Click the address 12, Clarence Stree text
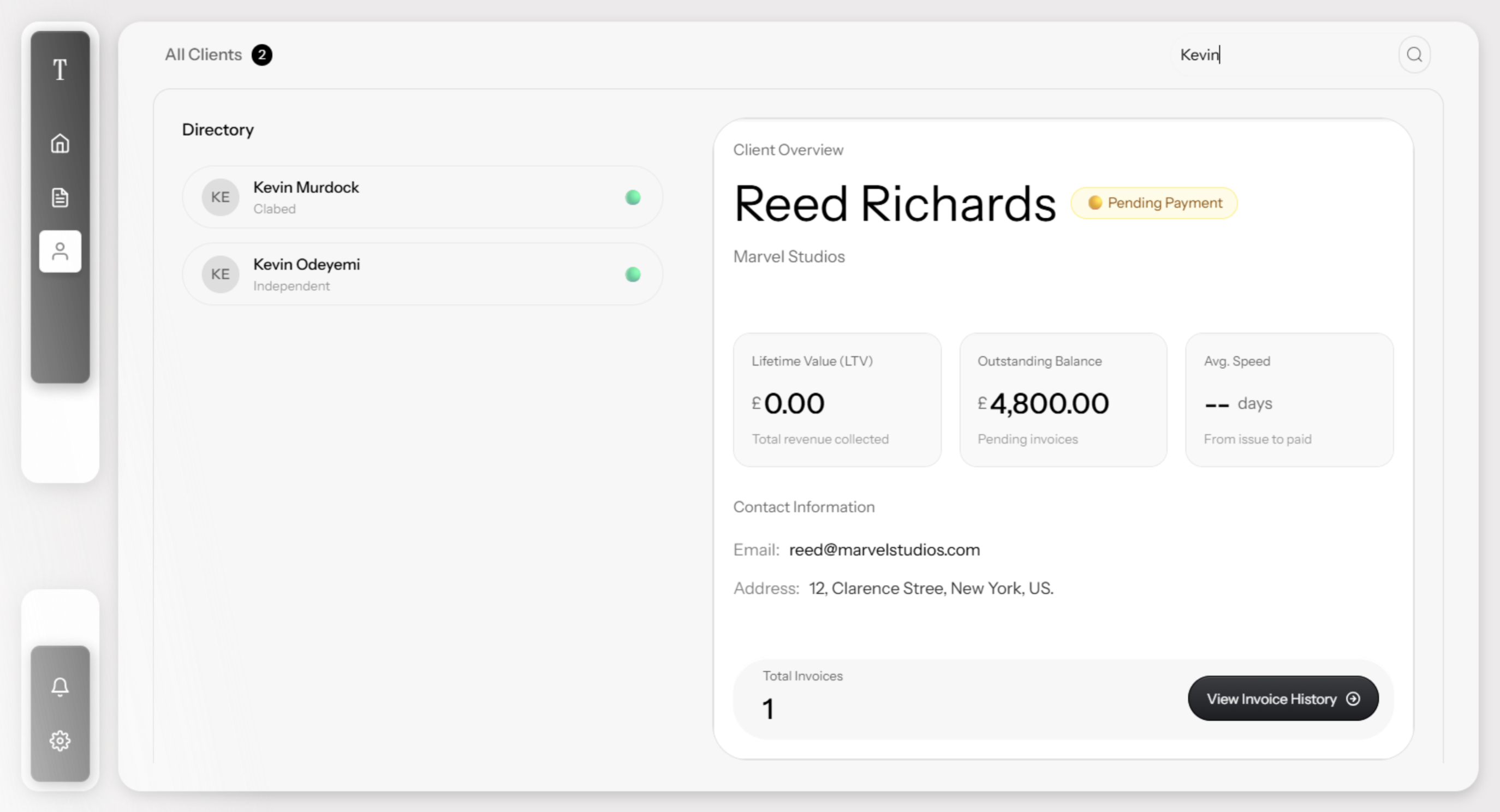Image resolution: width=1500 pixels, height=812 pixels. (x=931, y=588)
